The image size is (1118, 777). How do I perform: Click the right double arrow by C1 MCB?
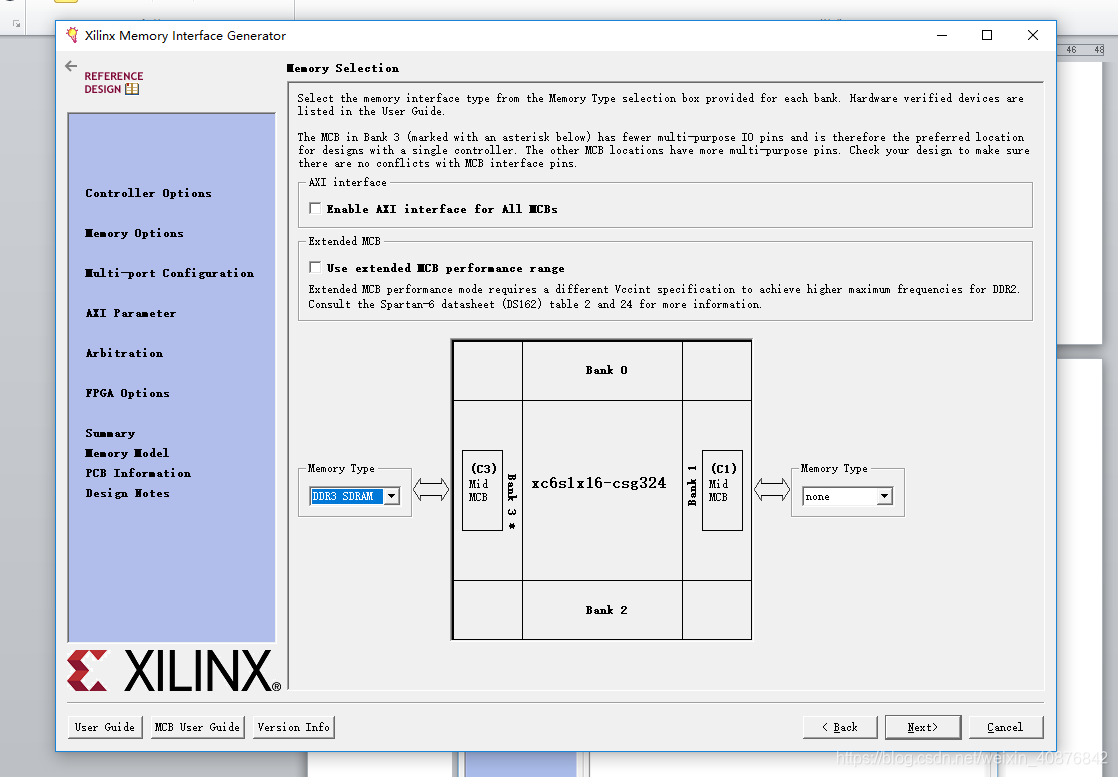771,490
